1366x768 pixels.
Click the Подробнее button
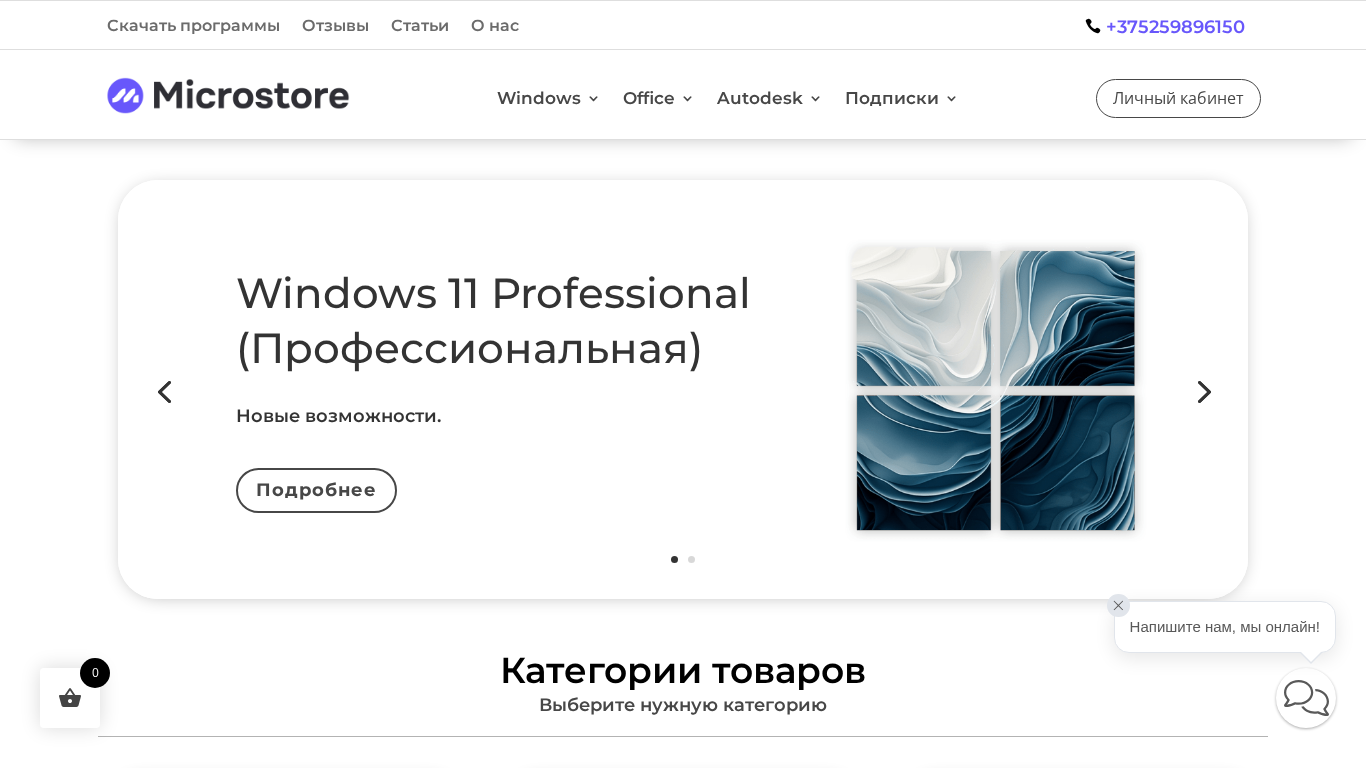(316, 490)
